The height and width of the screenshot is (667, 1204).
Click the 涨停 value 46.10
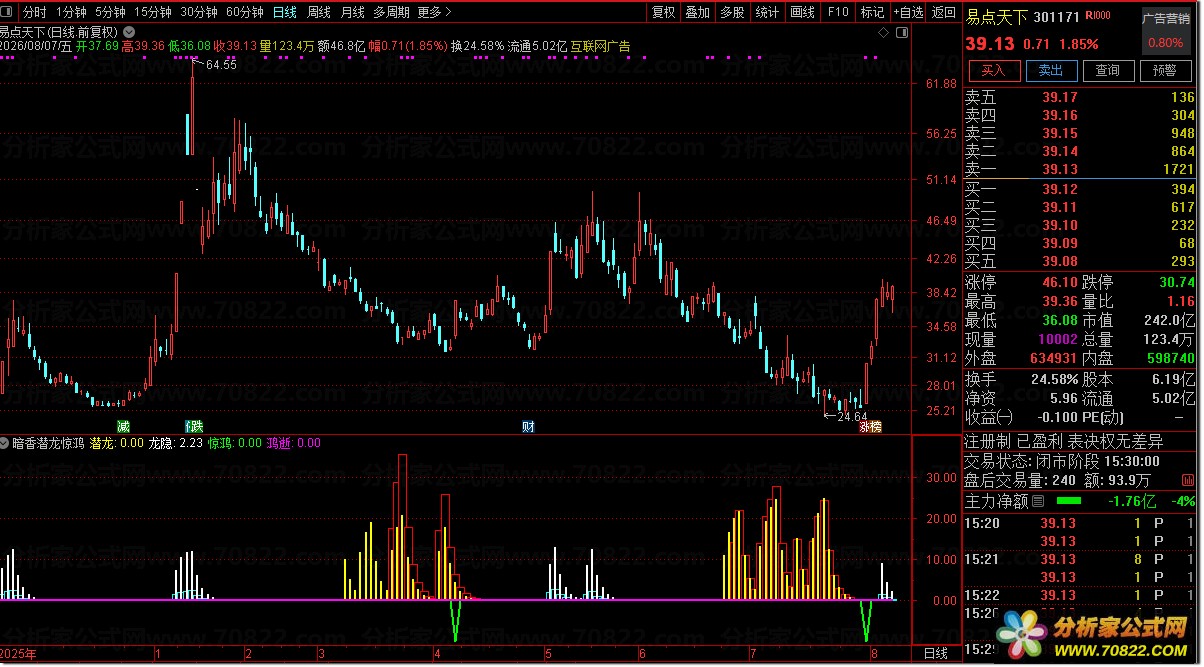pos(1060,283)
